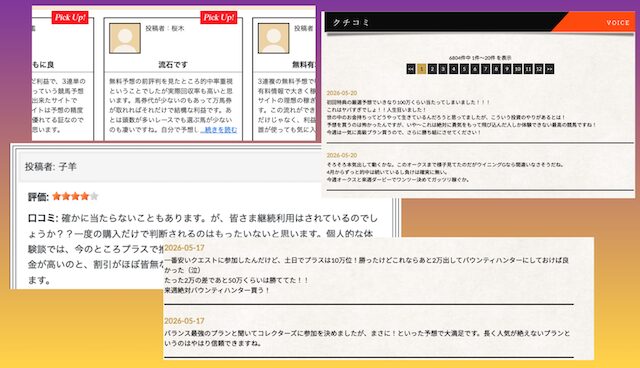This screenshot has width=640, height=368.
Task: Click the 2026-05-17 date above the クエスト review
Action: point(184,248)
